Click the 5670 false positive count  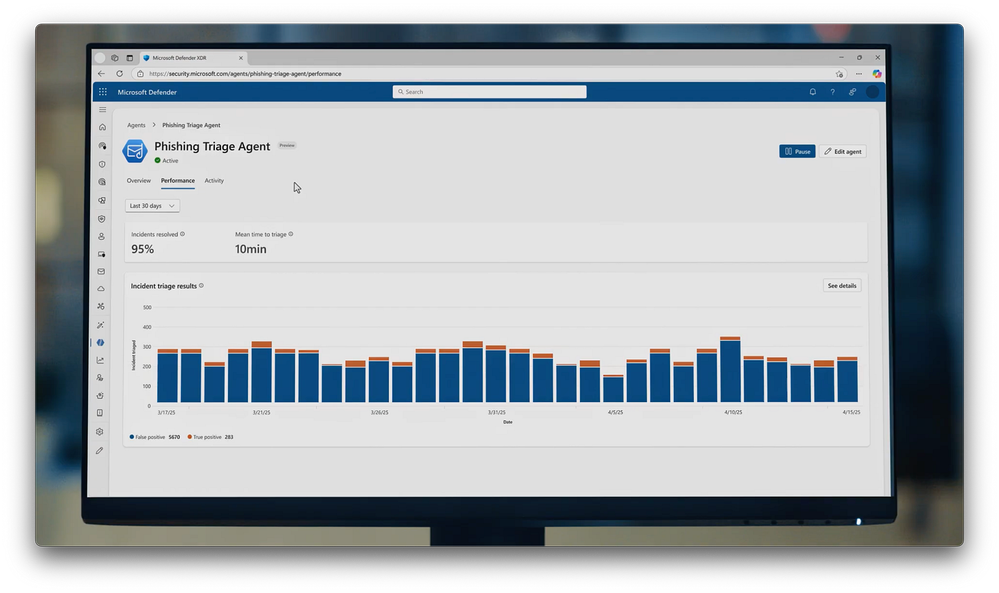pyautogui.click(x=174, y=437)
